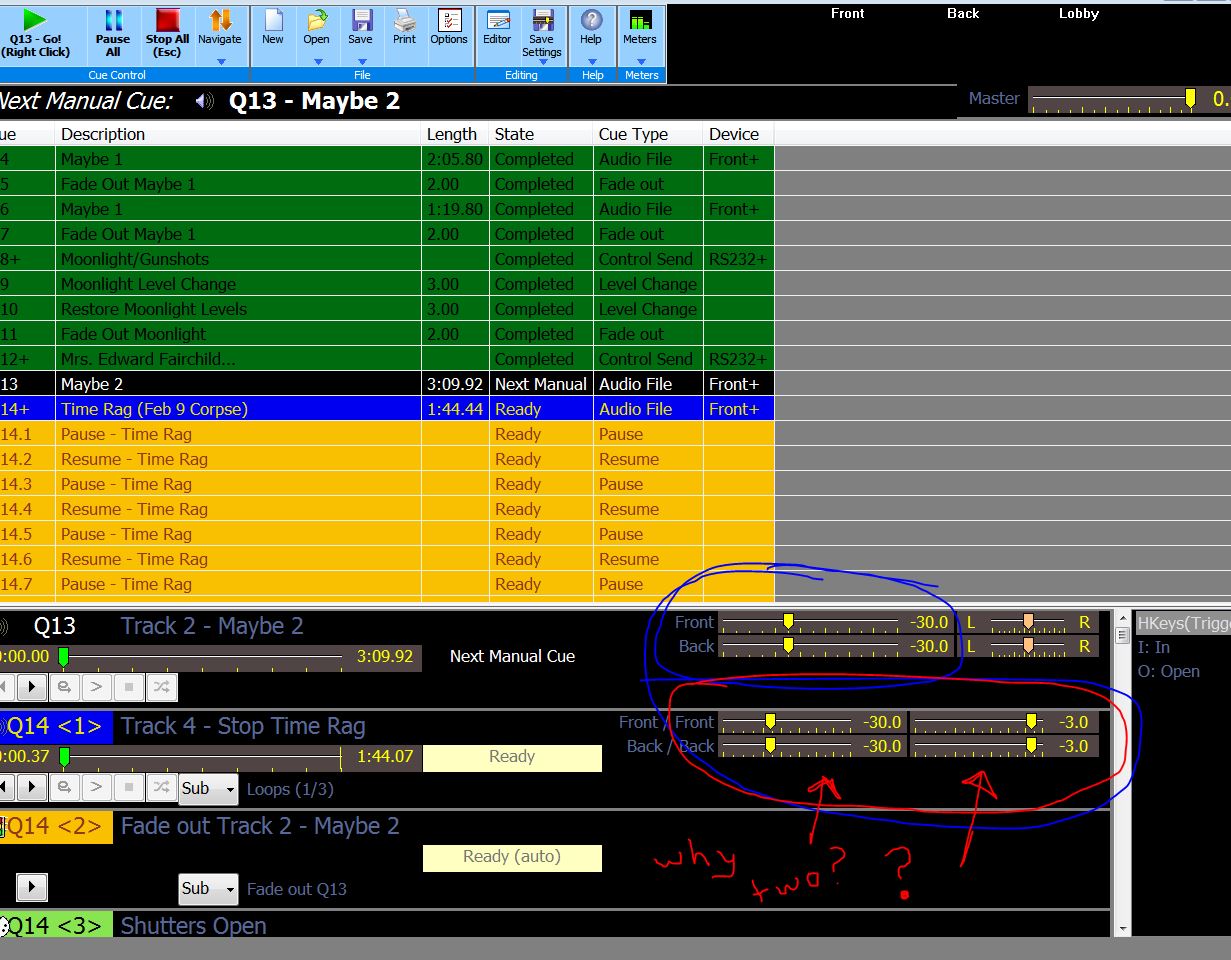Play the Q13 Maybe 2 track
Image resolution: width=1231 pixels, height=960 pixels.
32,687
